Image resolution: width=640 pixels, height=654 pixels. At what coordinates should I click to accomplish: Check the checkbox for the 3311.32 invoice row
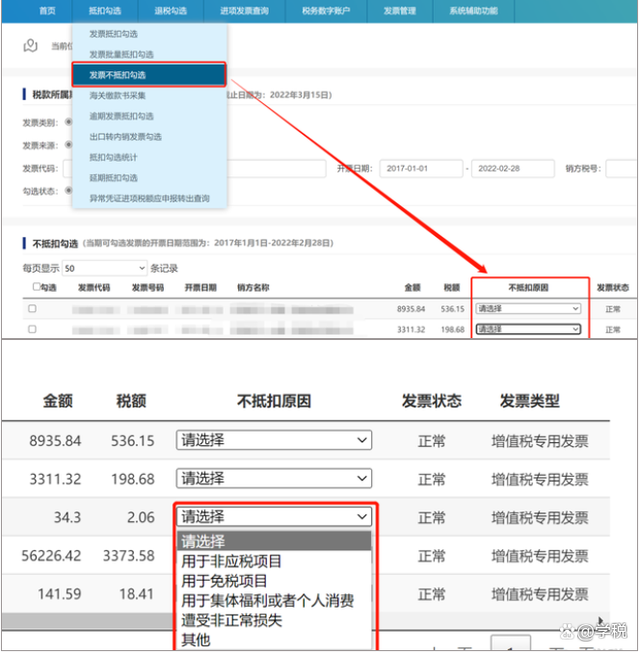coord(32,328)
